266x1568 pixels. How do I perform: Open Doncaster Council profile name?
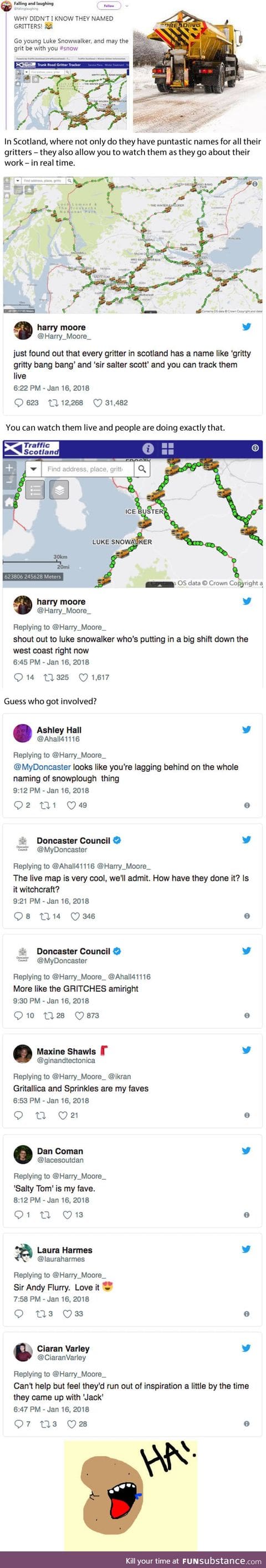click(74, 840)
